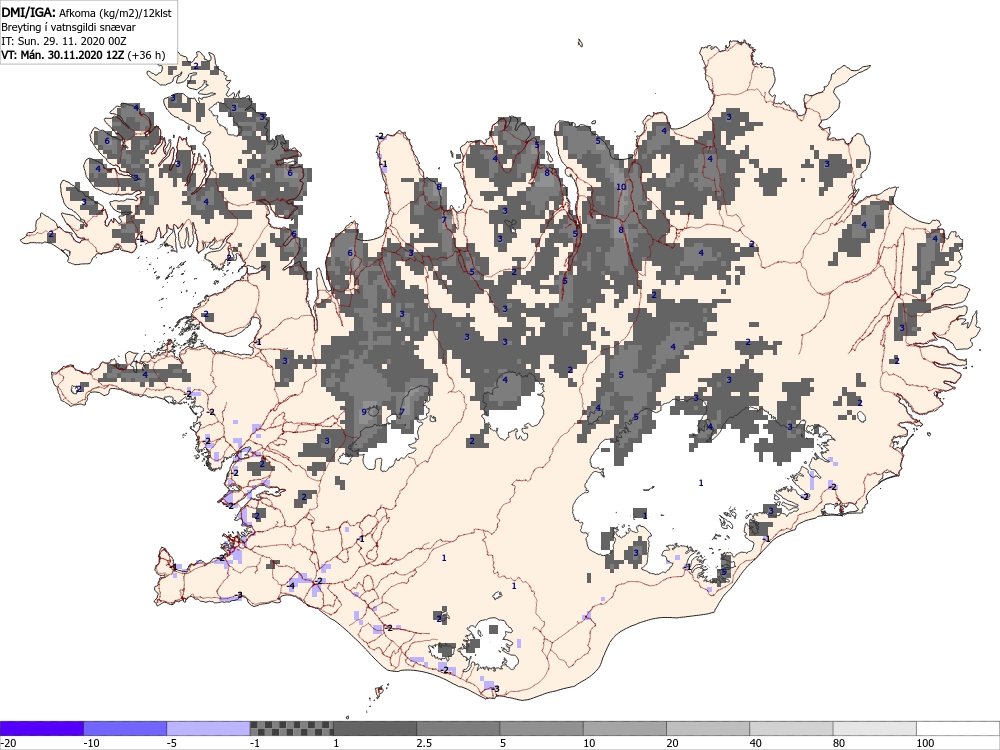Click the 'Breyting í vatnsgildi snævar' subtitle
This screenshot has height=750, width=1000.
pos(68,27)
